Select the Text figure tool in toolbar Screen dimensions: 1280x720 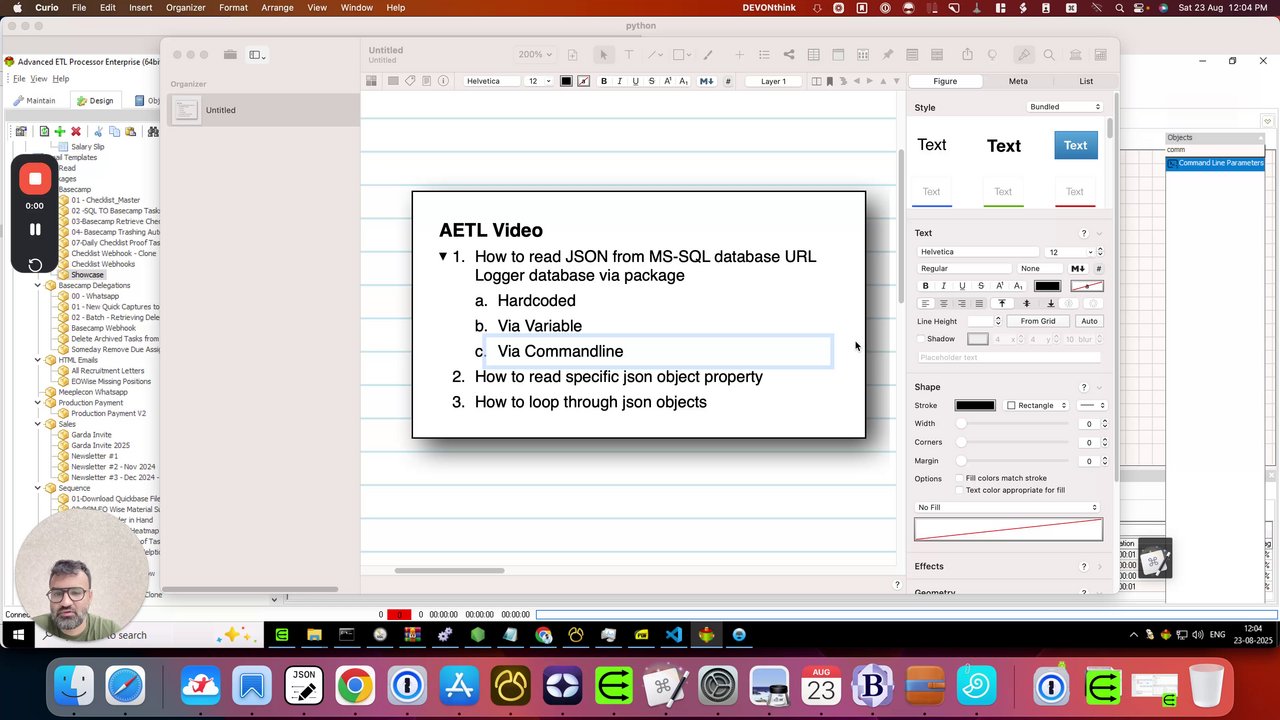coord(629,55)
